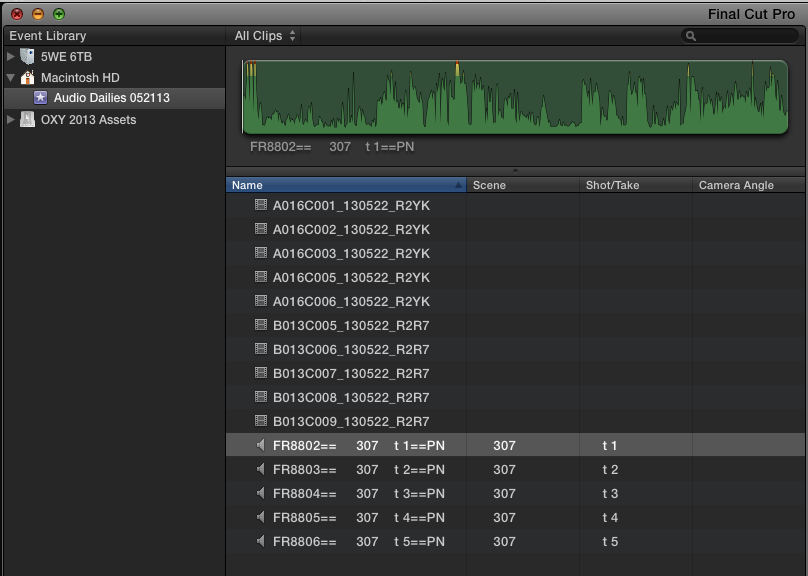Select clip A016C001_130522_R2YK
This screenshot has width=808, height=576.
(351, 206)
